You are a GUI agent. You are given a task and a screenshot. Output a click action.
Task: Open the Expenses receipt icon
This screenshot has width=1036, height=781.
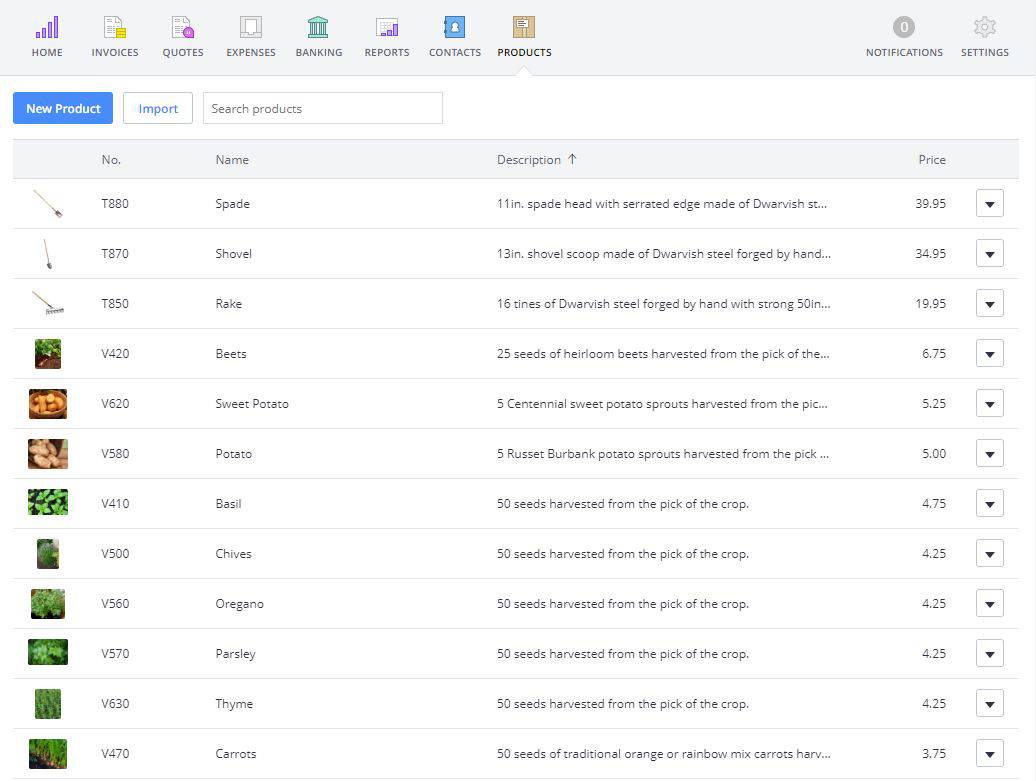coord(251,27)
